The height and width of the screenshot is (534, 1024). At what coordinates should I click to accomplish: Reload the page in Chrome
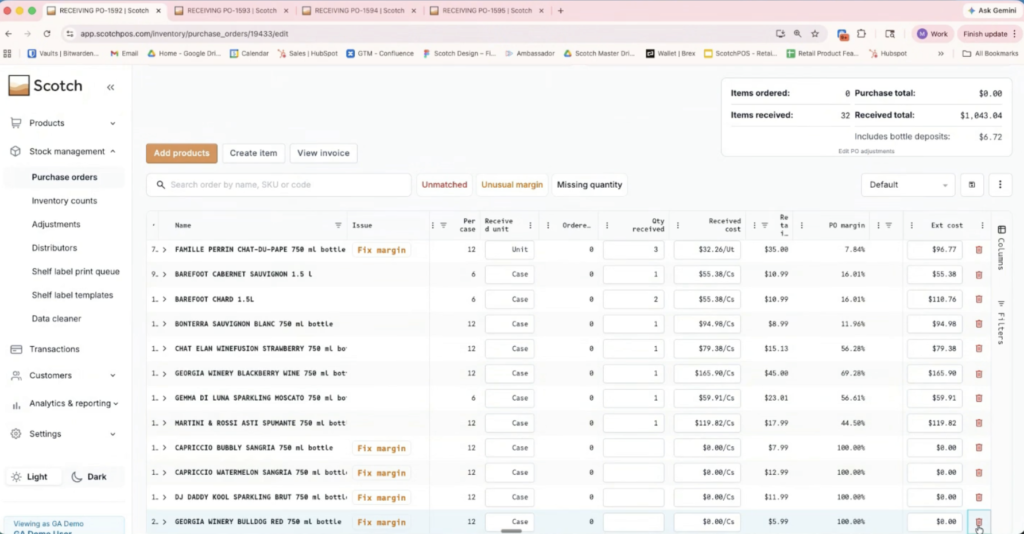tap(47, 34)
